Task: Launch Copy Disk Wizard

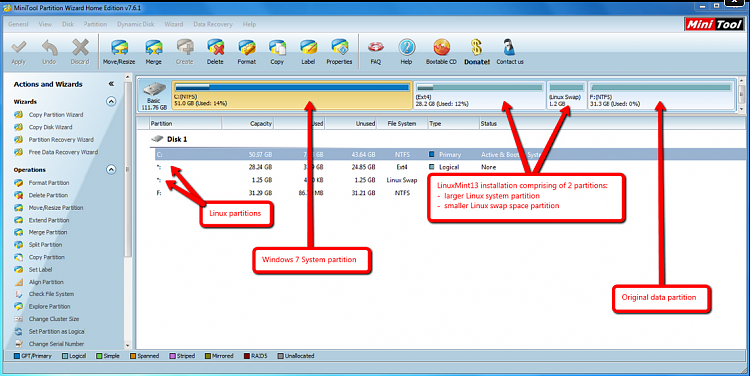Action: pyautogui.click(x=50, y=127)
